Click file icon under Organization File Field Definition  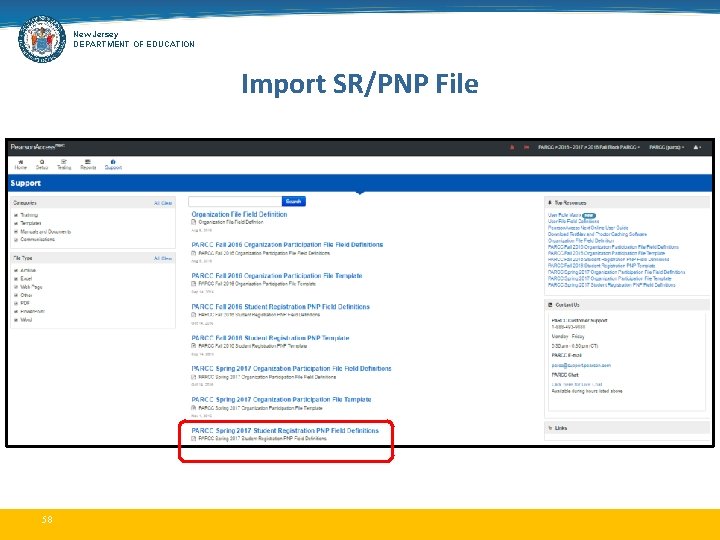193,222
